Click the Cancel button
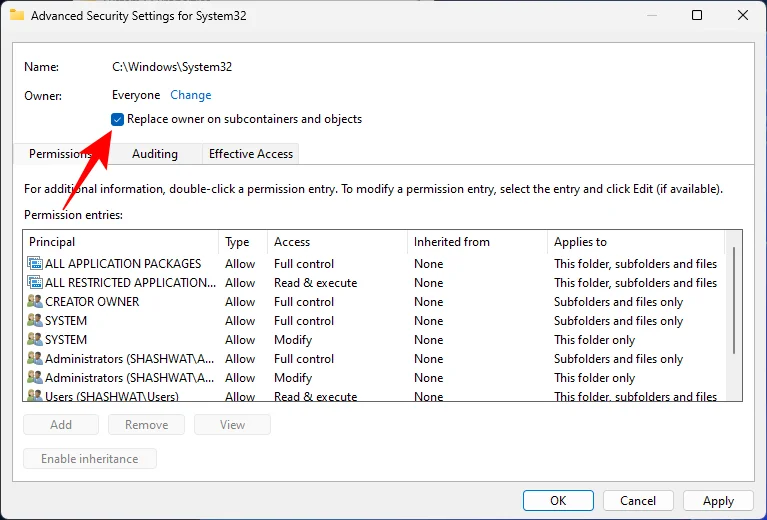This screenshot has height=520, width=767. pyautogui.click(x=638, y=500)
